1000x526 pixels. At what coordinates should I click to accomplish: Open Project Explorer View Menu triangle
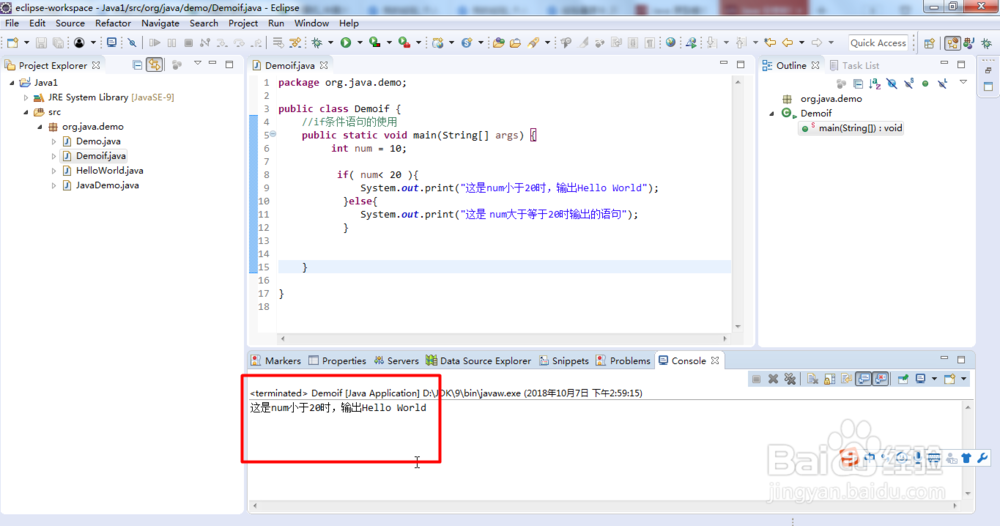pyautogui.click(x=198, y=64)
